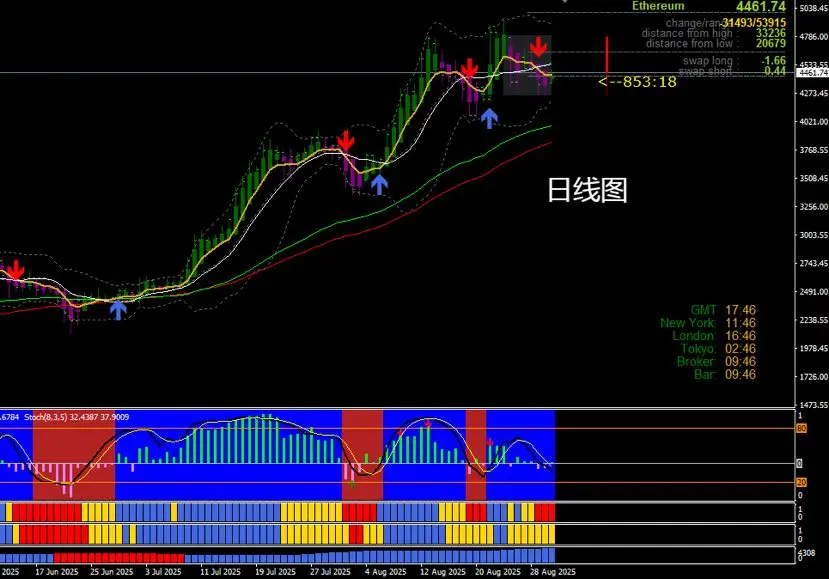Click 1473.55 on the price axis
Screen dimensions: 829x579
pyautogui.click(x=814, y=405)
